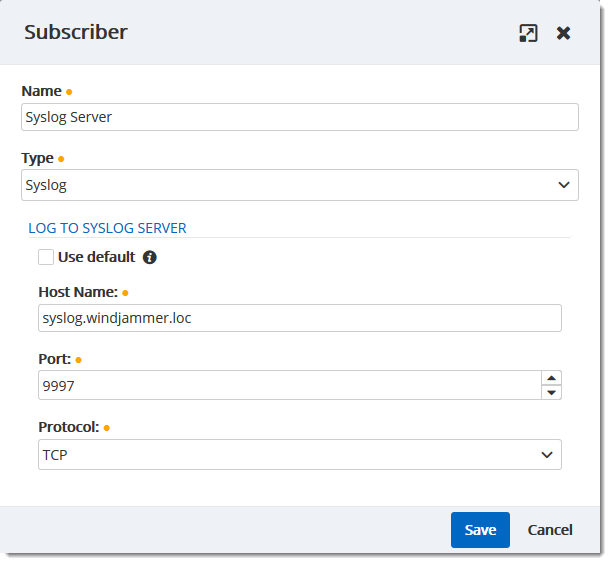The image size is (610, 563).
Task: Close the Subscriber dialog with X
Action: click(564, 33)
